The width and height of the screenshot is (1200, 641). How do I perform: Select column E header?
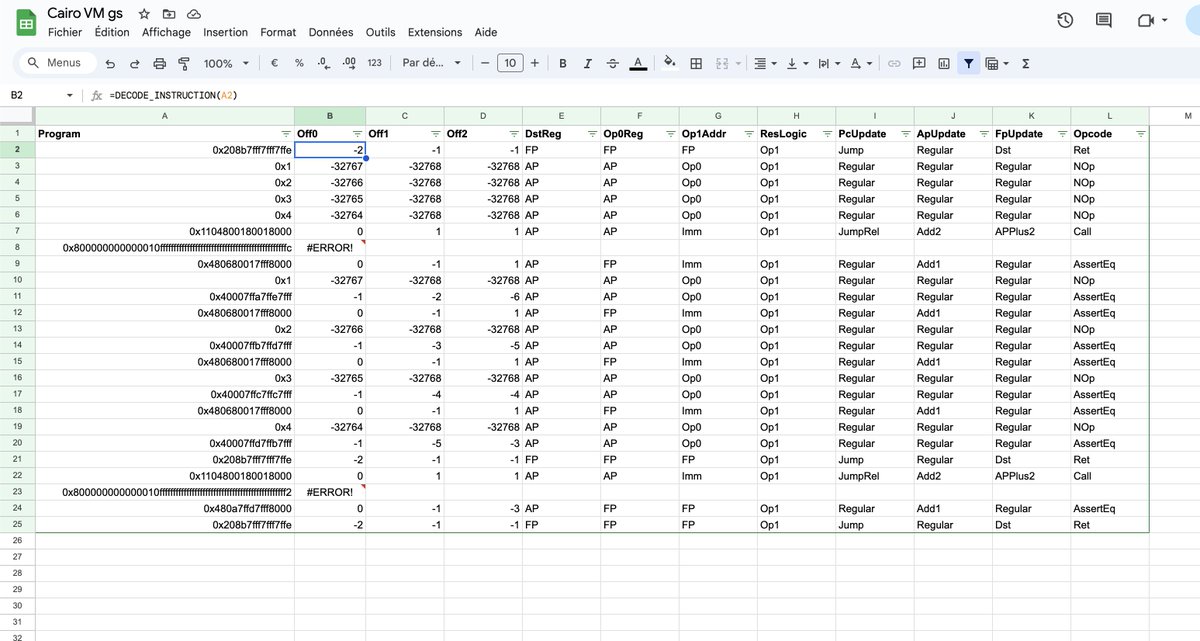click(x=561, y=116)
